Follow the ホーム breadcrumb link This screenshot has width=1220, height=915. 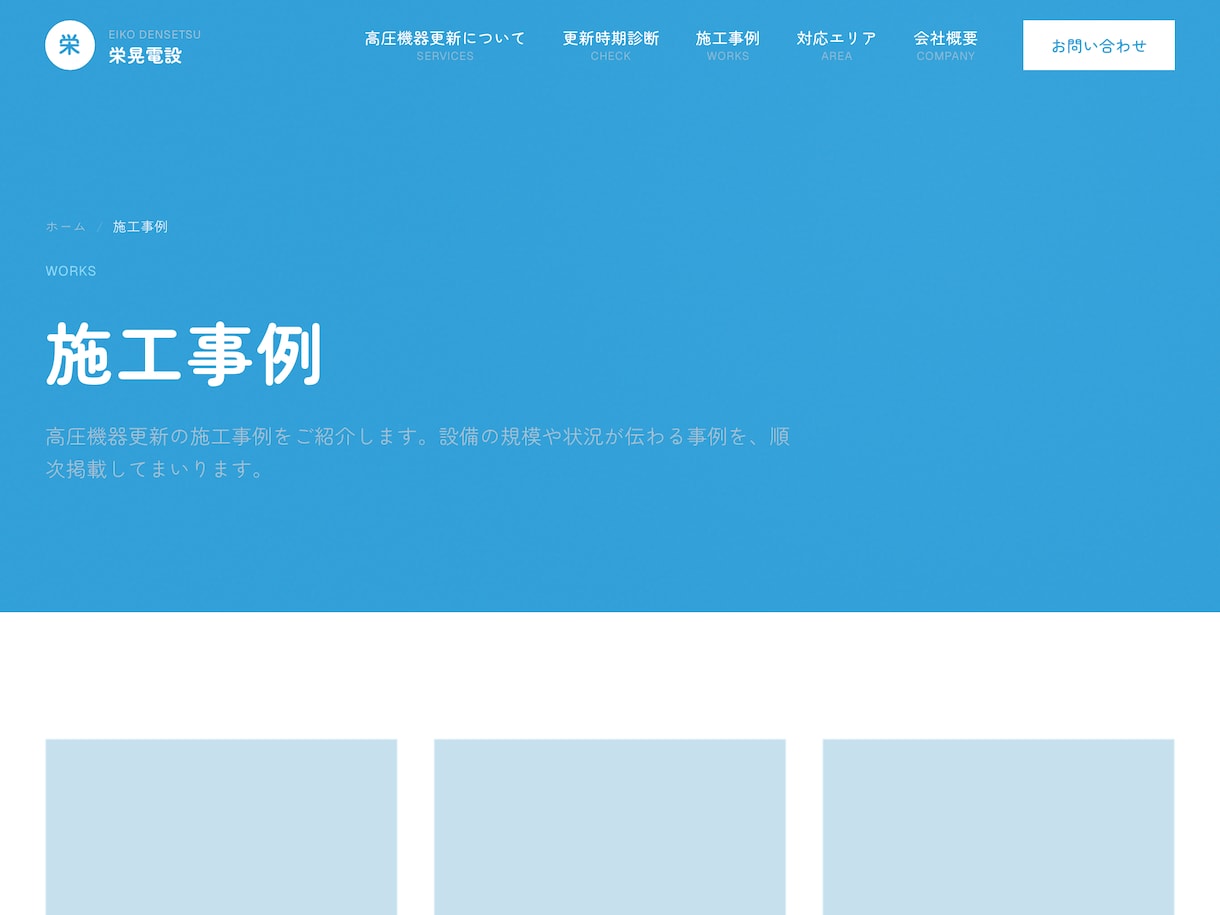(66, 227)
